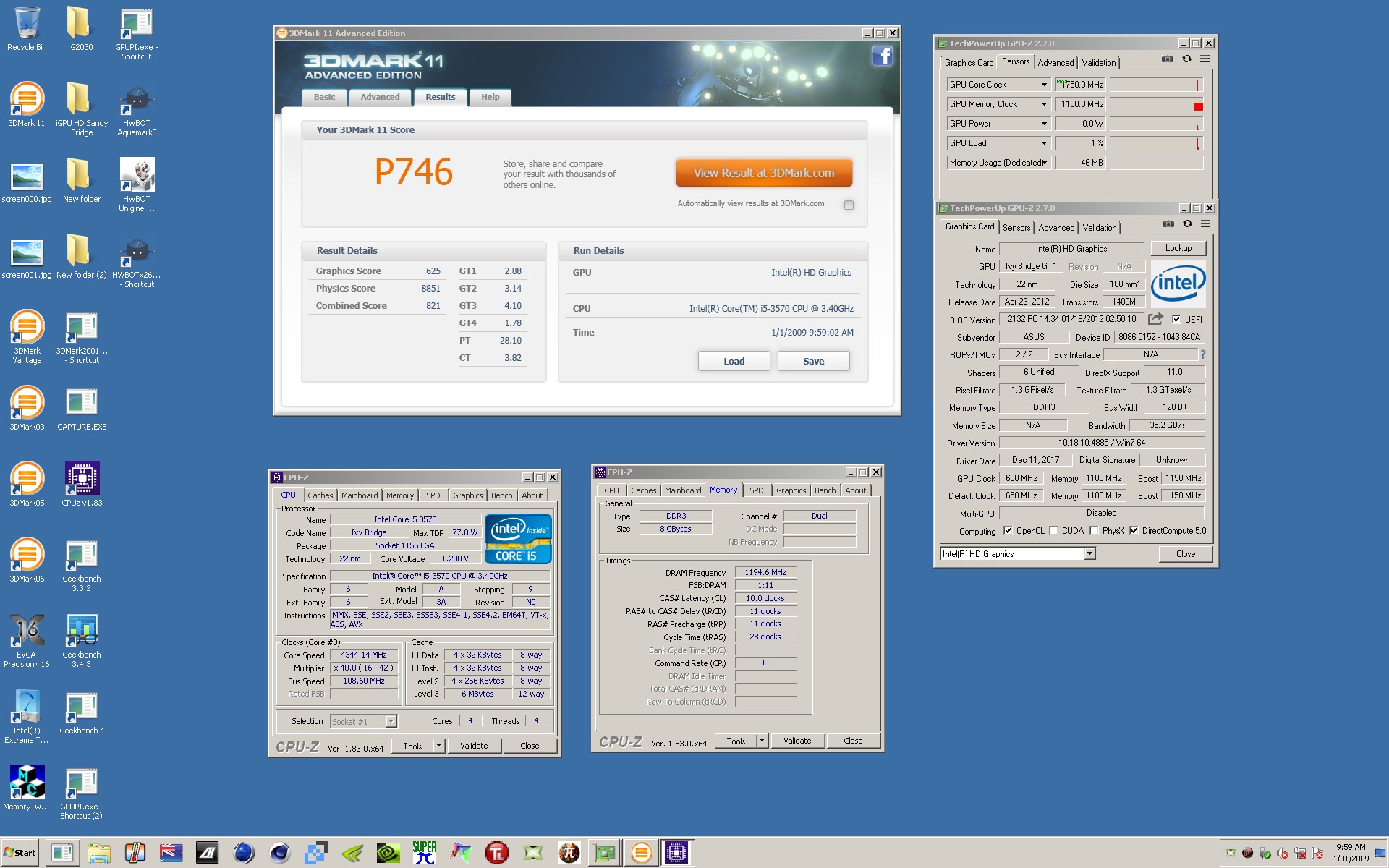
Task: Click the Bus Interface question mark icon
Action: tap(1203, 354)
